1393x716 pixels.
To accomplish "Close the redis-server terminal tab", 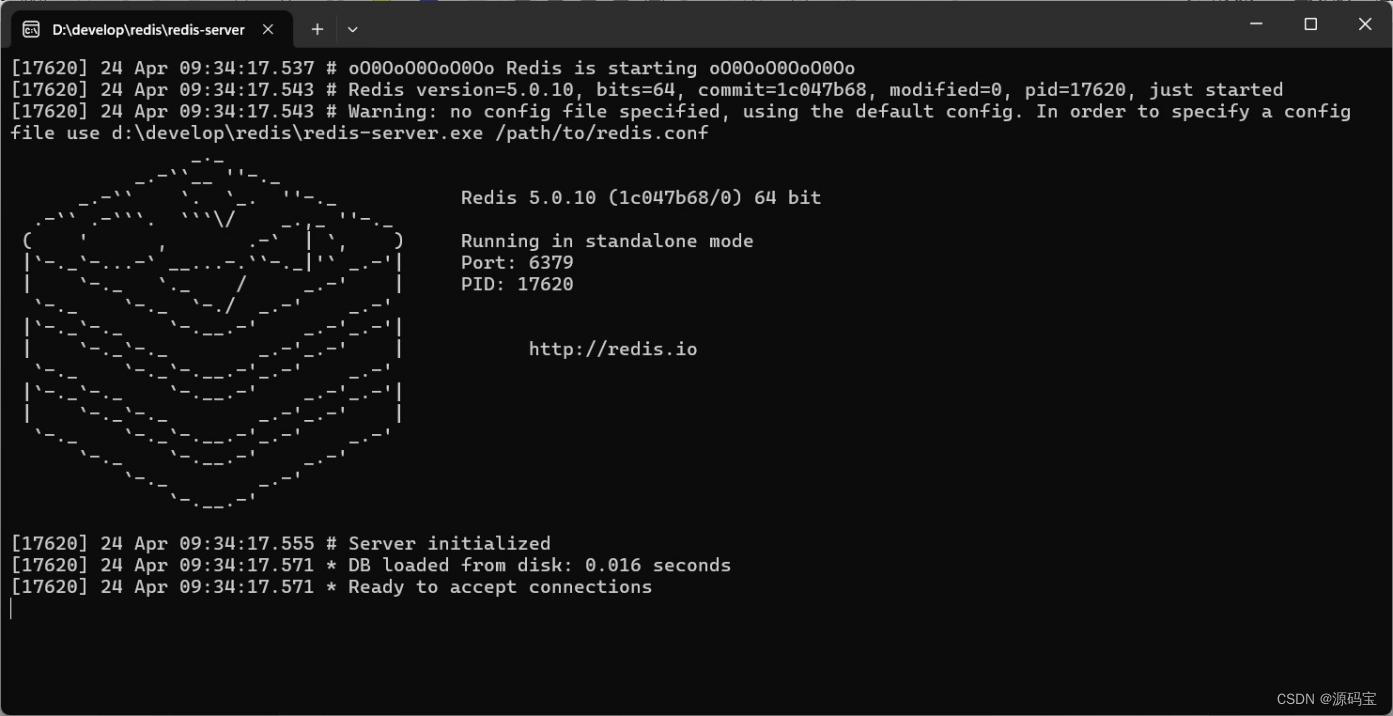I will point(267,29).
